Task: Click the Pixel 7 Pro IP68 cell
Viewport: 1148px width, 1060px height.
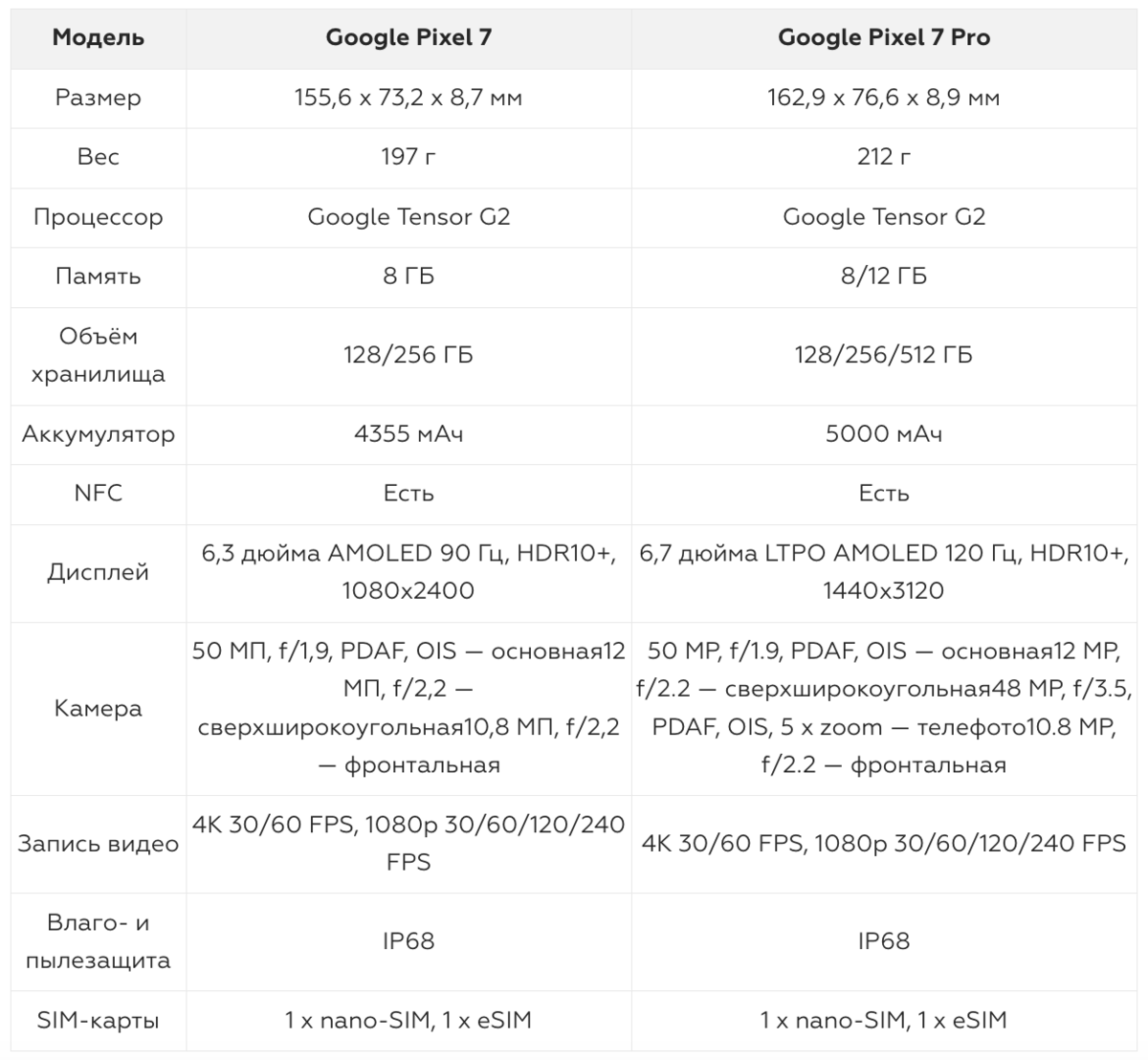Action: pos(884,941)
